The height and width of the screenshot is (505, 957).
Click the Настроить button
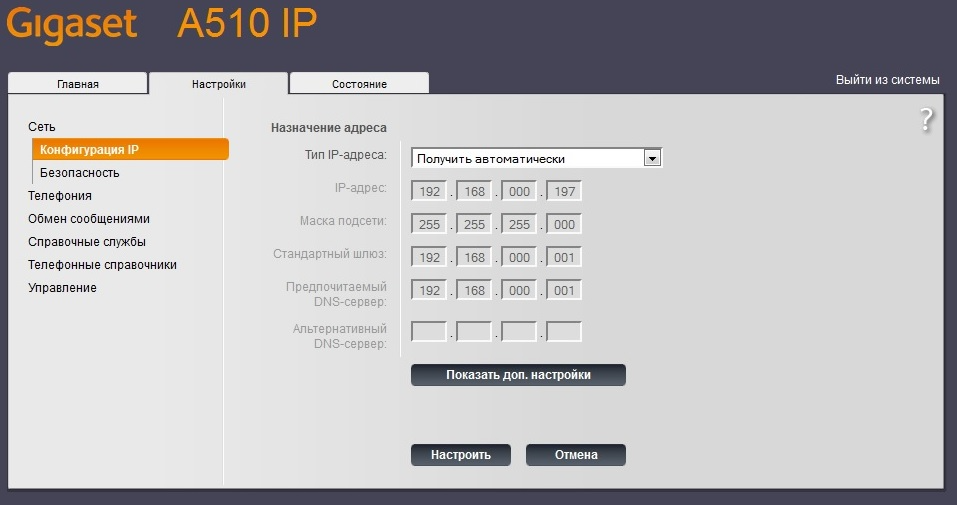pyautogui.click(x=461, y=455)
